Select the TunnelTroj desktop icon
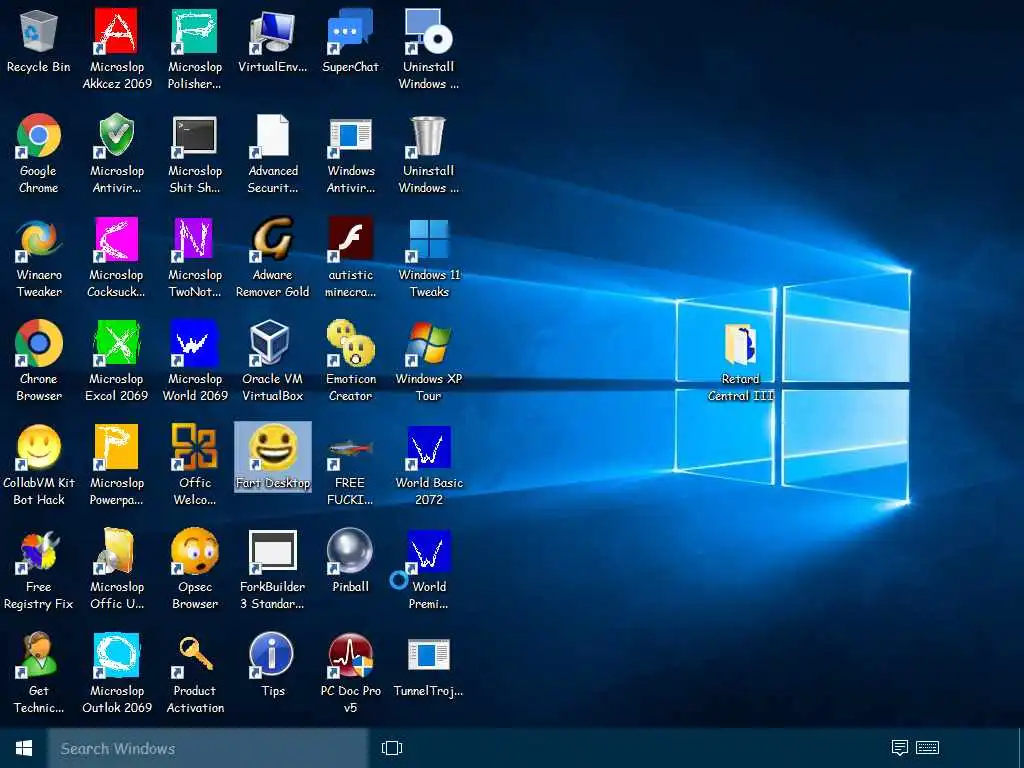This screenshot has height=768, width=1024. [x=428, y=665]
